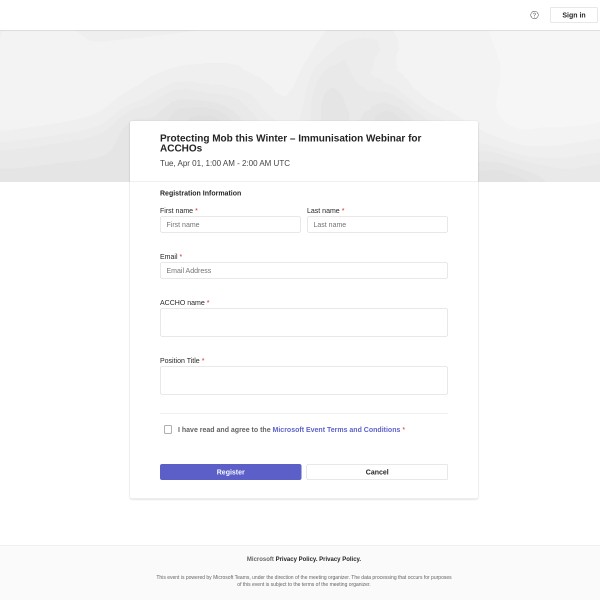
Task: Click the Position Title field label
Action: [180, 361]
